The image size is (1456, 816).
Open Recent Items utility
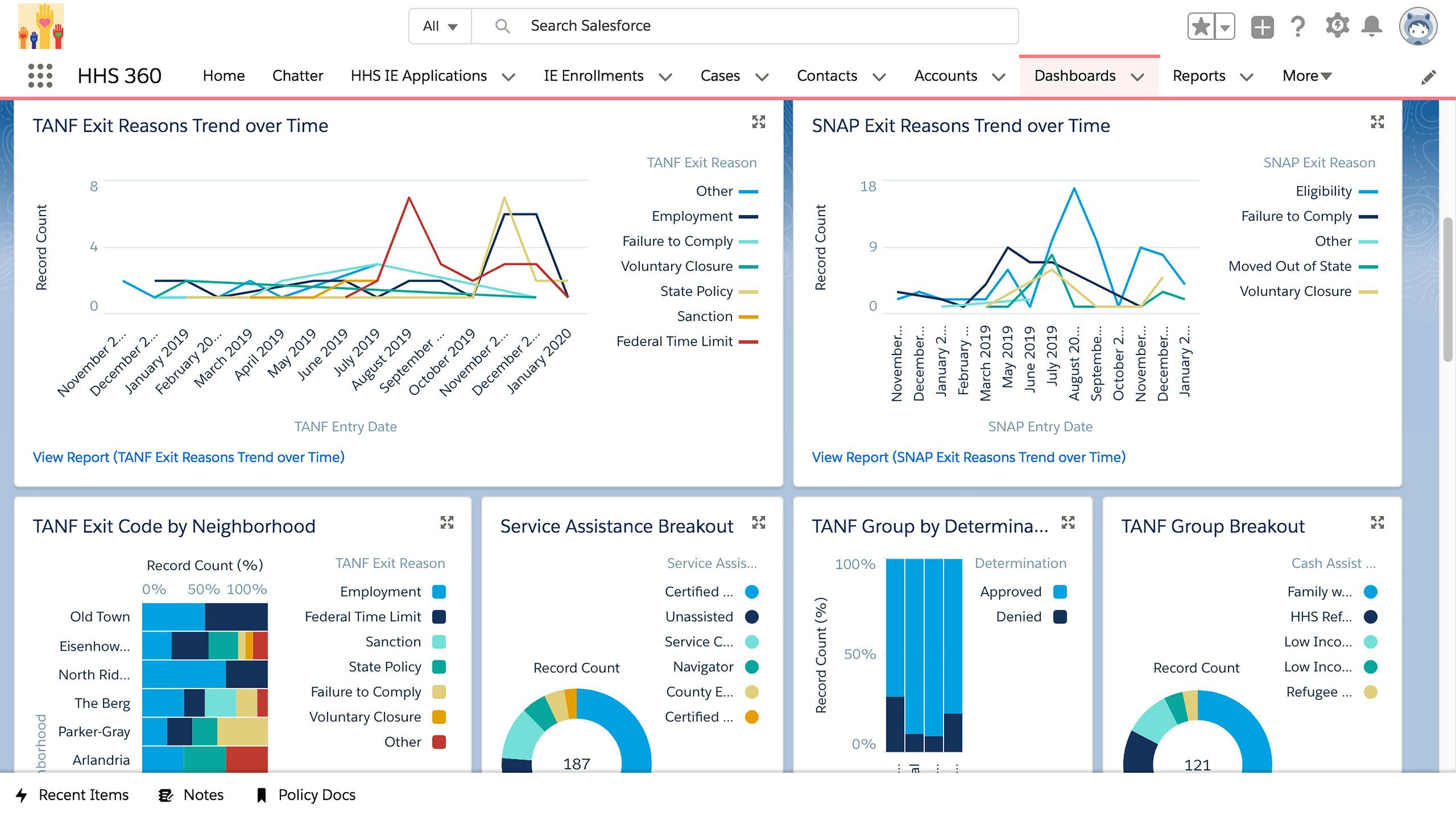[72, 795]
